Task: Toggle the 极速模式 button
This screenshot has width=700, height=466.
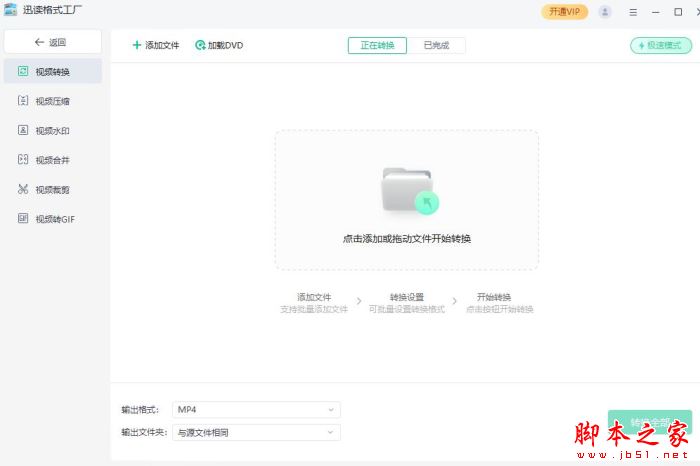Action: (661, 45)
